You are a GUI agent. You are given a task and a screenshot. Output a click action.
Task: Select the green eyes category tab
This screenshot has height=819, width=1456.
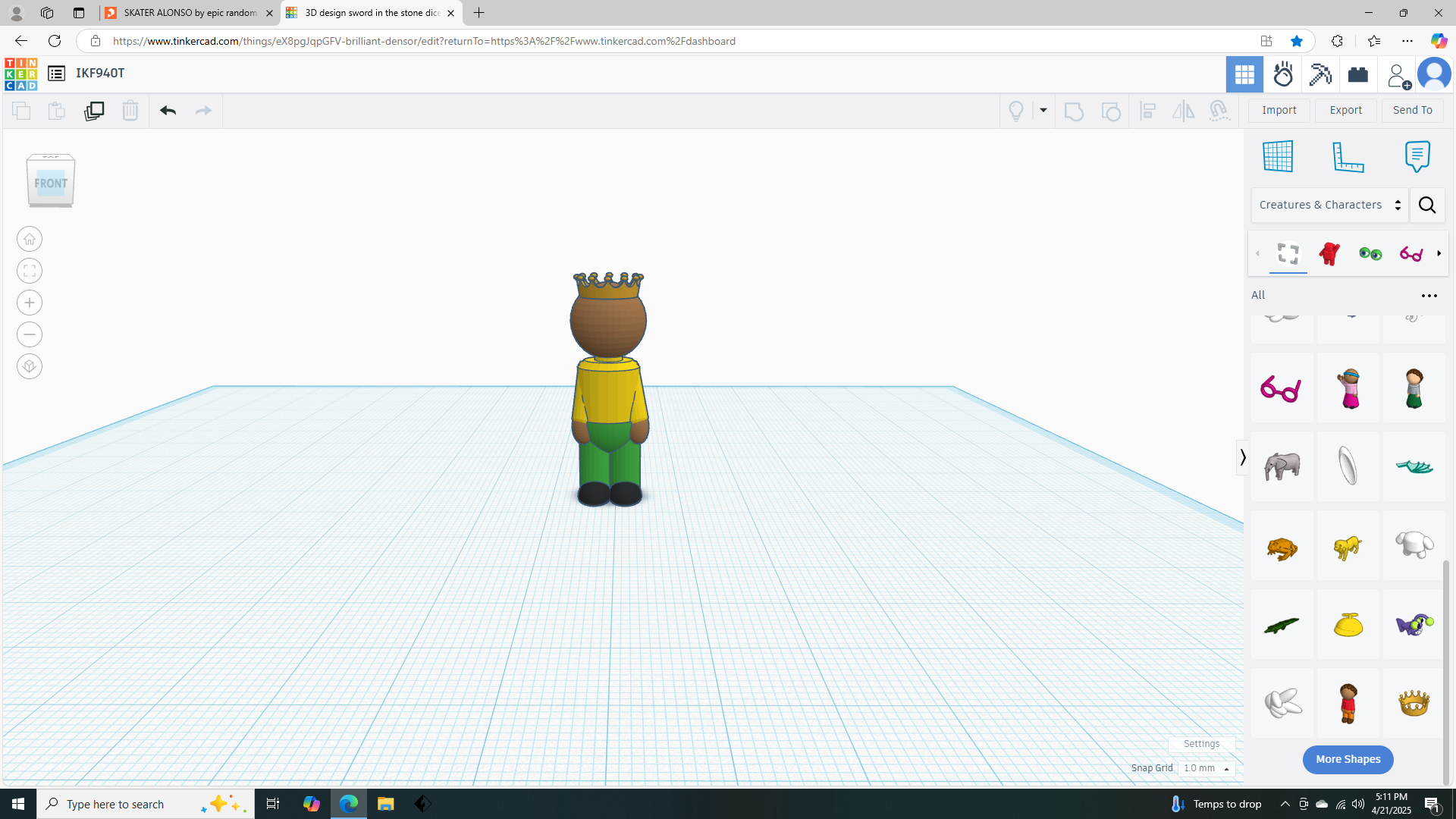pyautogui.click(x=1370, y=254)
